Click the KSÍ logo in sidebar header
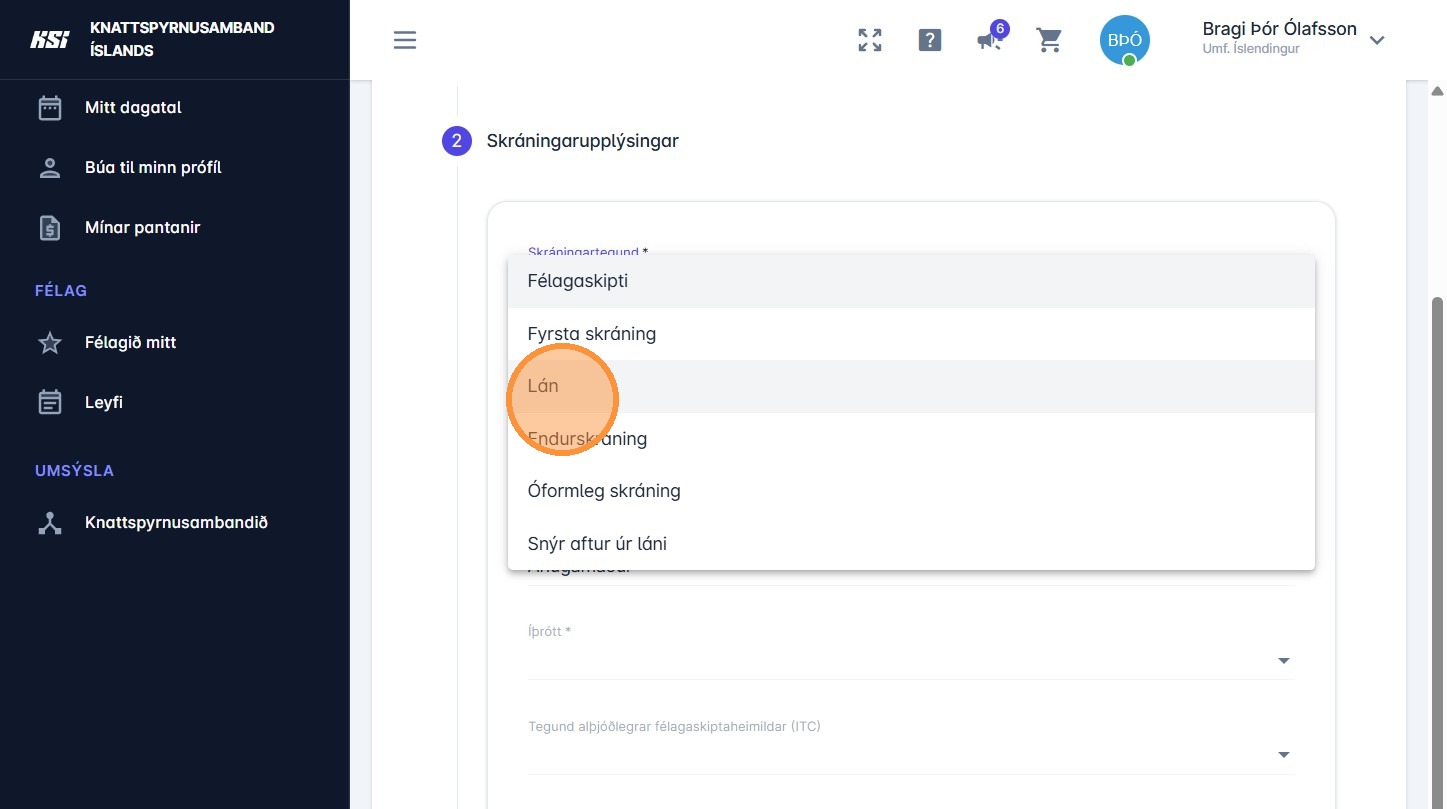This screenshot has width=1447, height=809. (49, 40)
